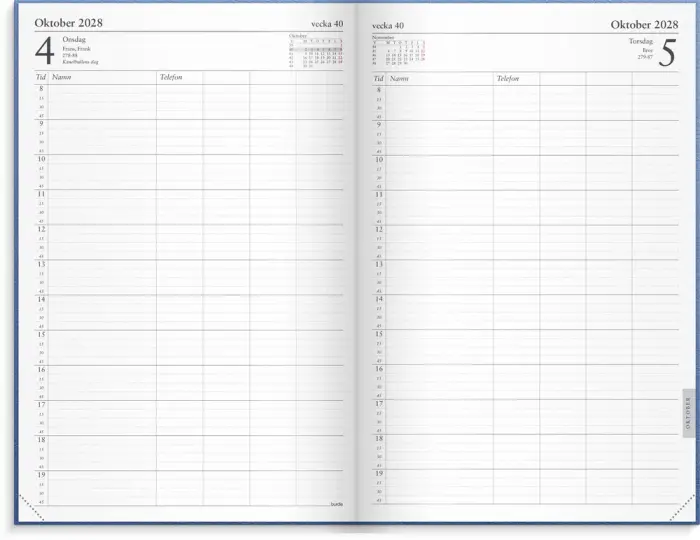The height and width of the screenshot is (540, 700).
Task: Click hour 8 label on Torsdag page
Action: 379,90
